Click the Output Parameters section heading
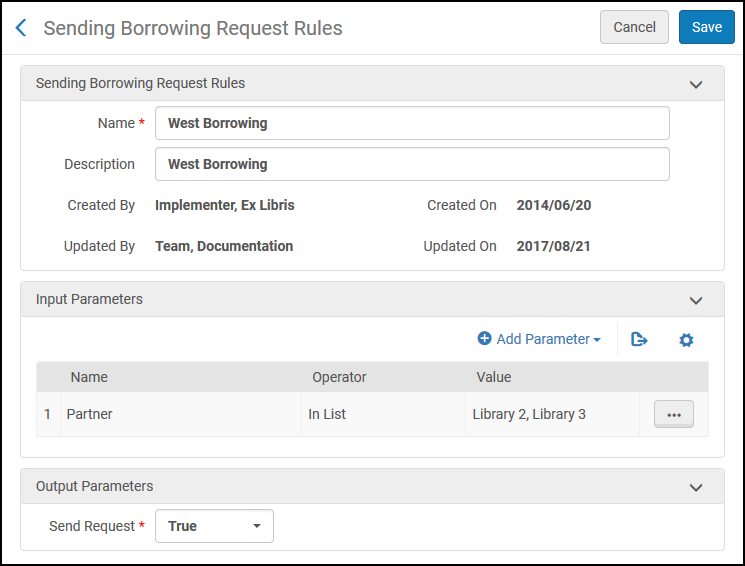The image size is (745, 566). (x=95, y=486)
